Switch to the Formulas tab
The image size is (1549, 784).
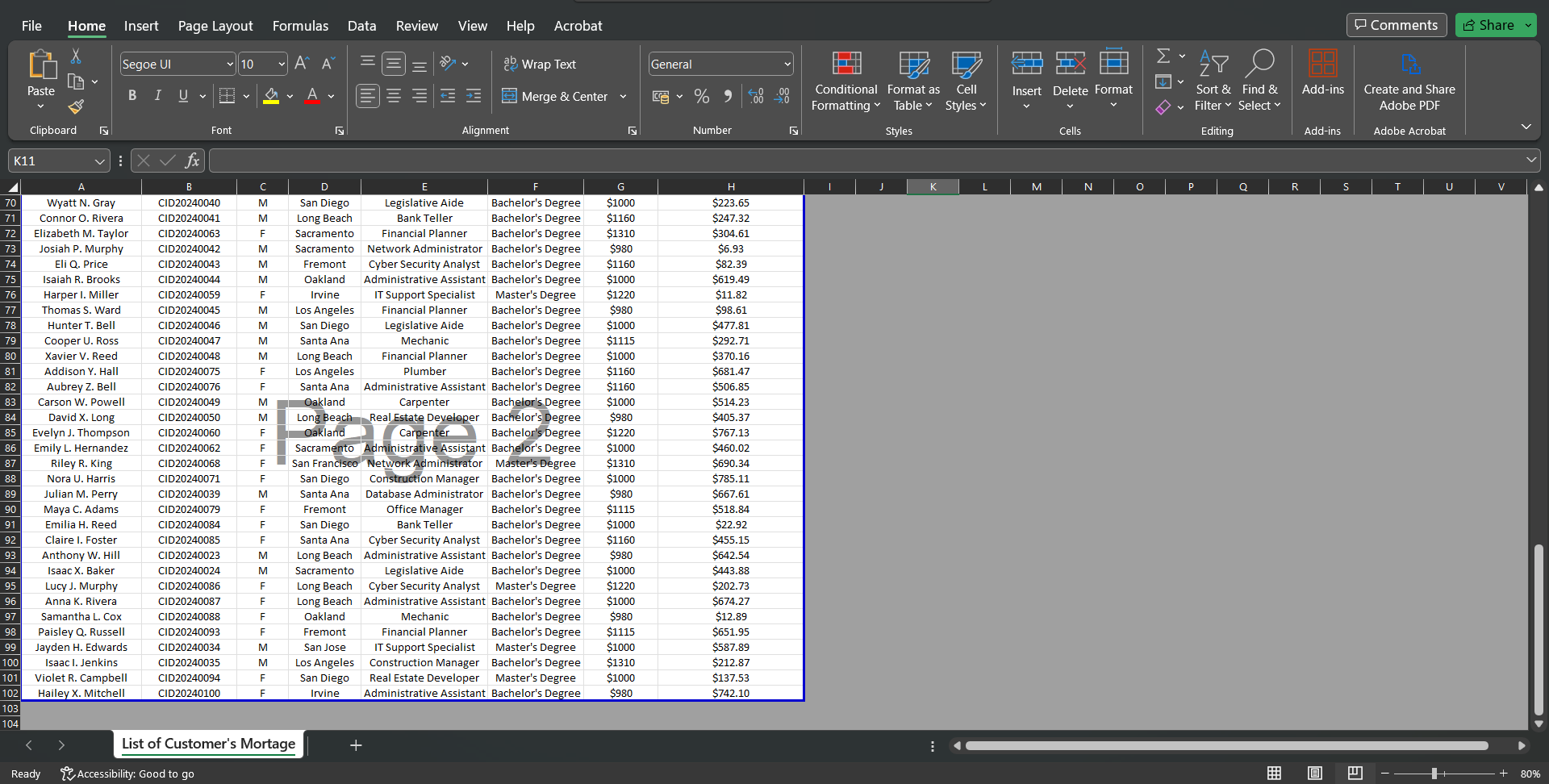[x=300, y=26]
